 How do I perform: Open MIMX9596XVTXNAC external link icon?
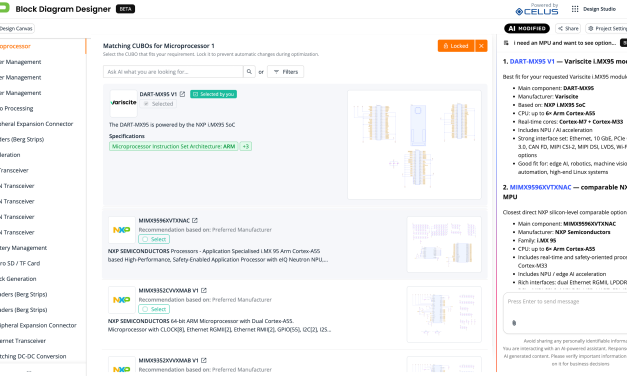pyautogui.click(x=195, y=220)
